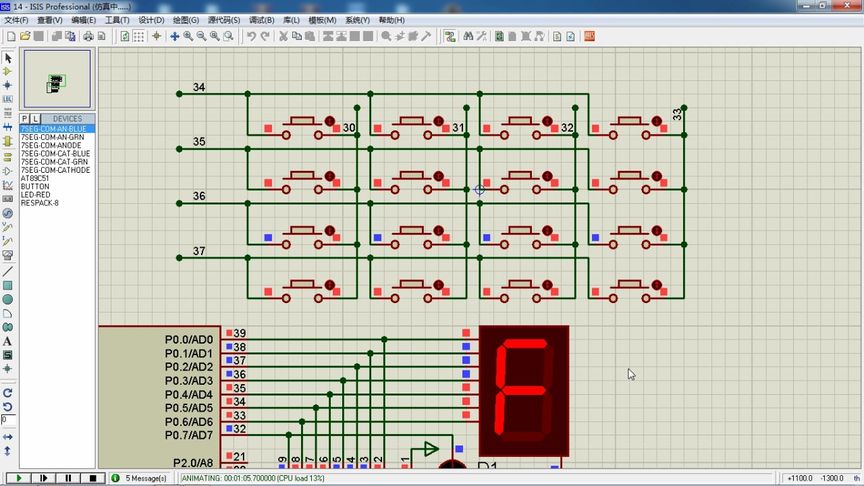
Task: Toggle the grid display icon
Action: click(139, 36)
